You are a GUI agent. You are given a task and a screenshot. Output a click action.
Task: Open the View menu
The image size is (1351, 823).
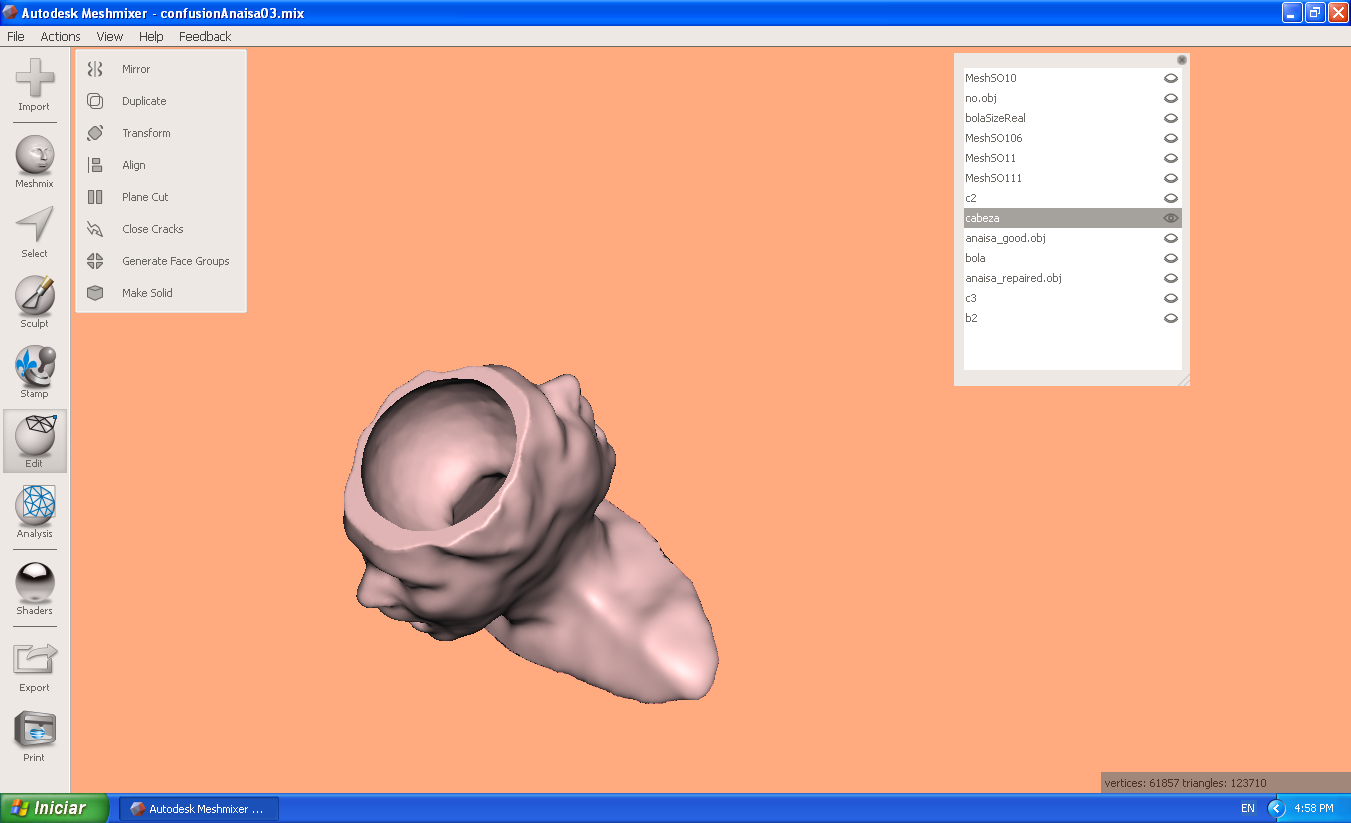click(x=110, y=36)
